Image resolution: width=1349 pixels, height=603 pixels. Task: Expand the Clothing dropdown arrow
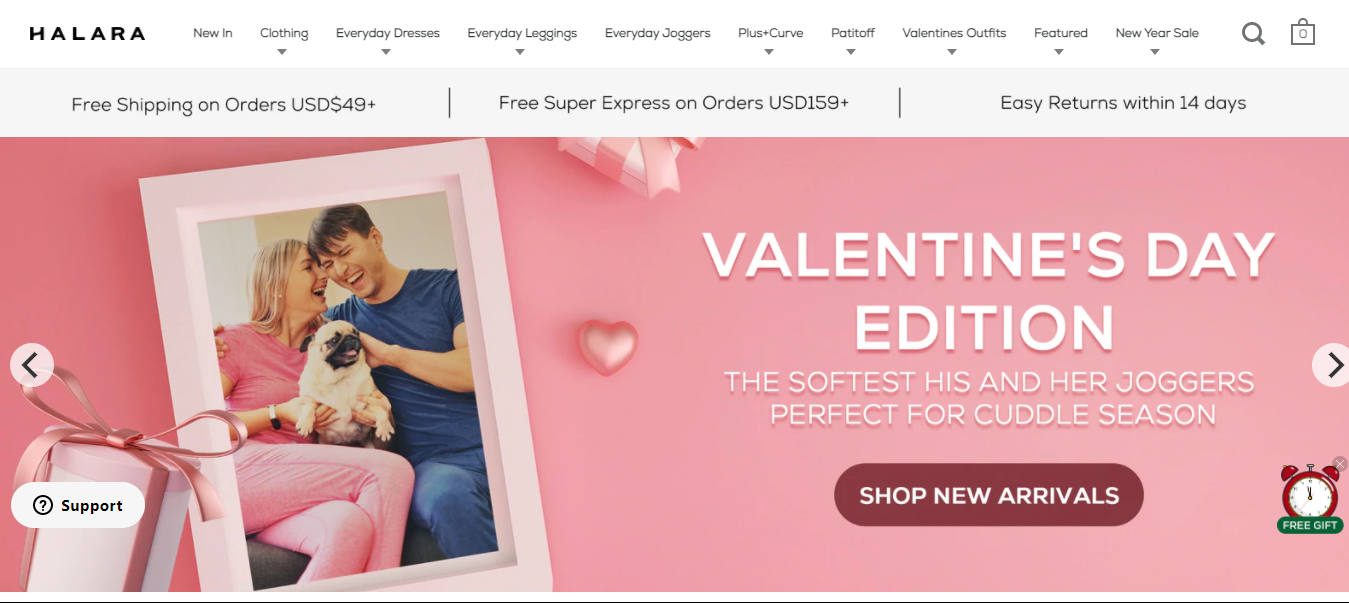(282, 53)
